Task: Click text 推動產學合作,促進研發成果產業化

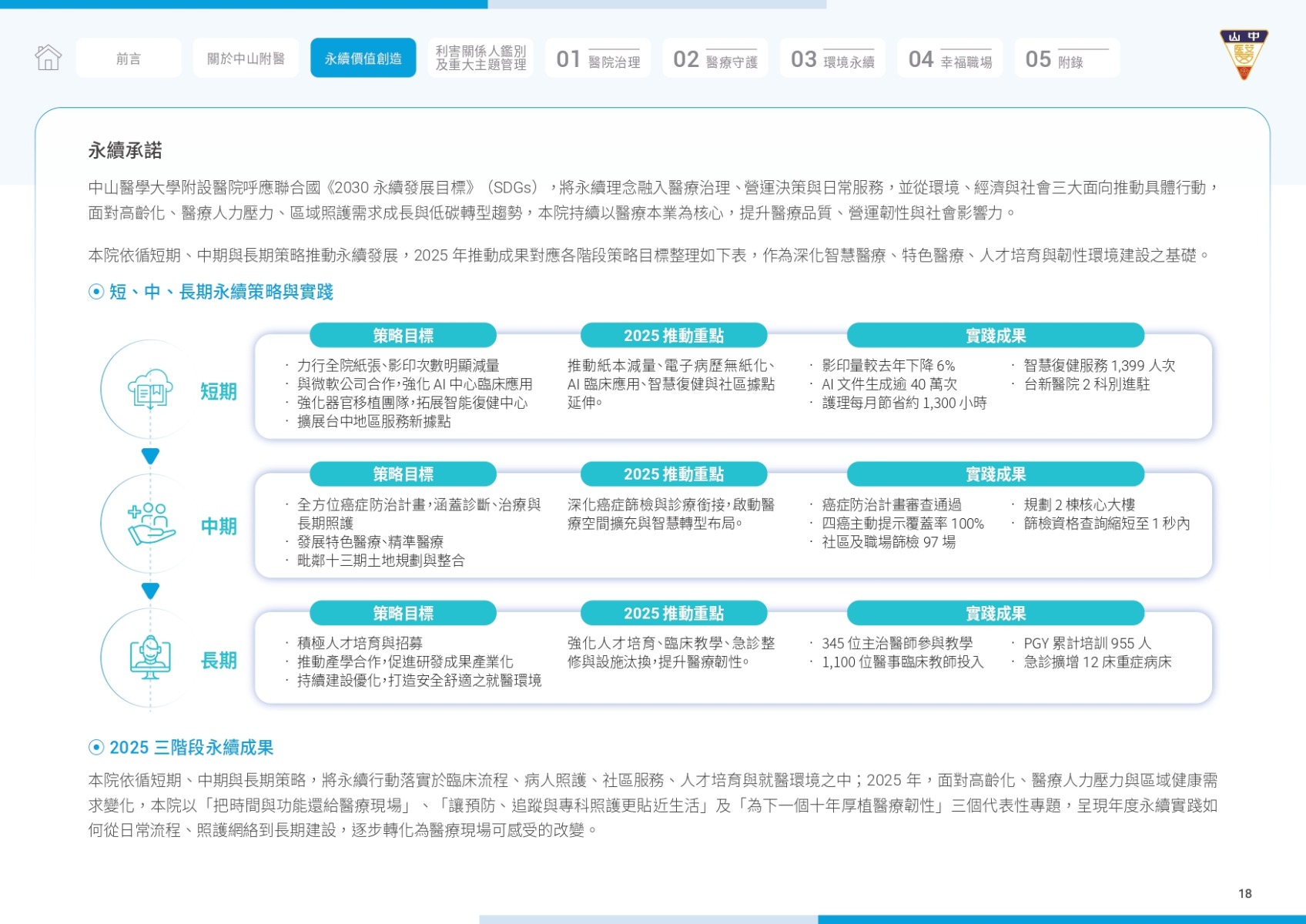Action: 405,662
